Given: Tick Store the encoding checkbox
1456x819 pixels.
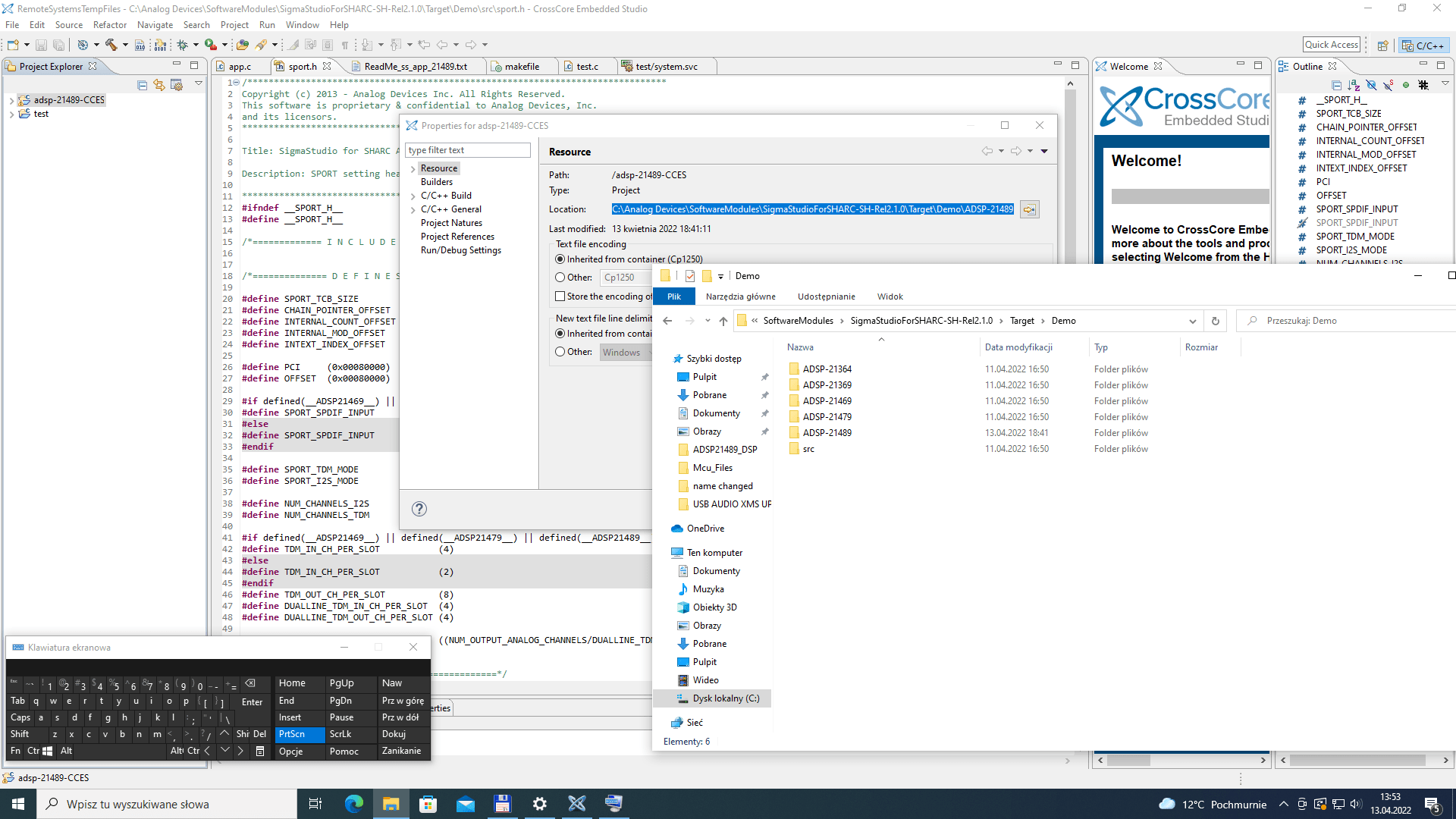Looking at the screenshot, I should click(560, 297).
